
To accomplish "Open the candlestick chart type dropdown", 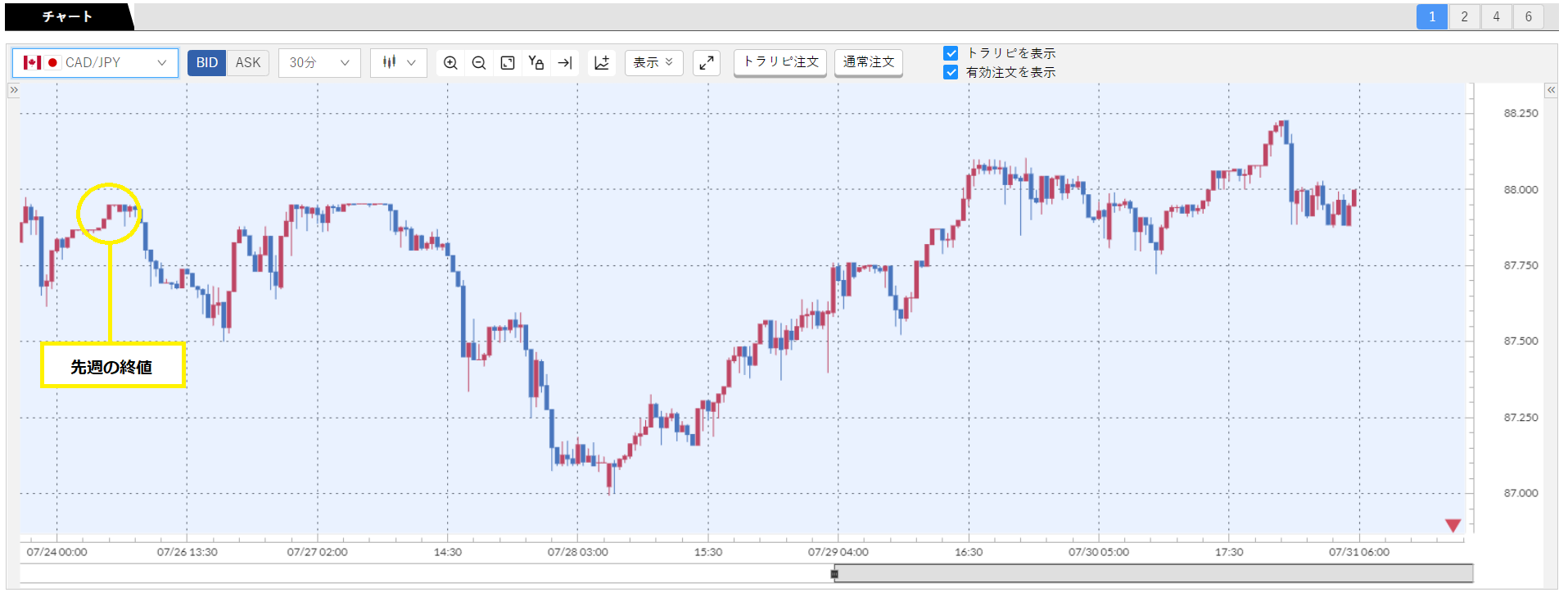I will (x=399, y=62).
